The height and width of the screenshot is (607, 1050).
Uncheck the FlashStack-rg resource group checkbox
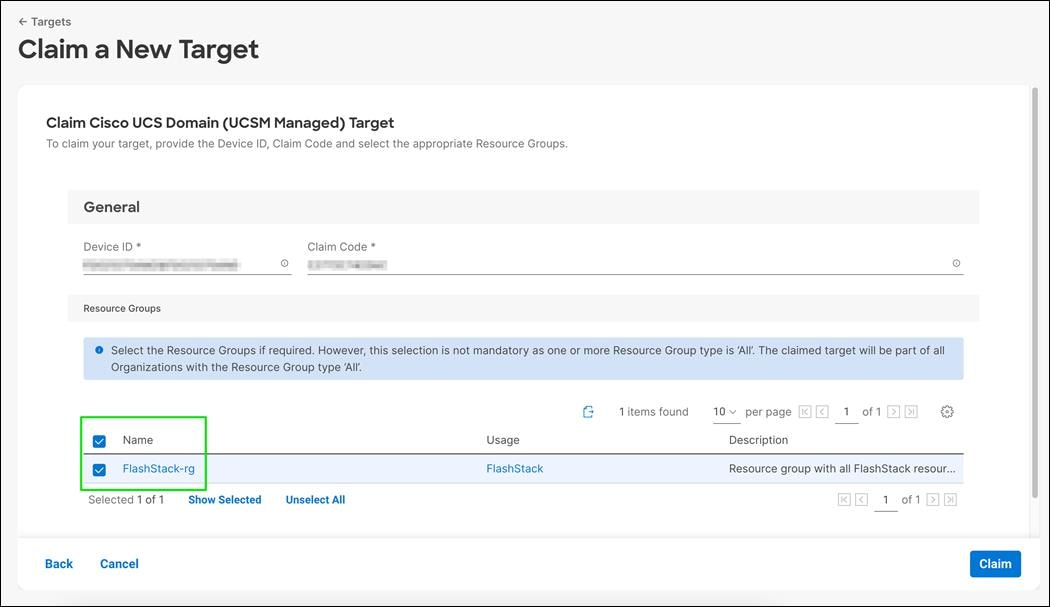[x=98, y=468]
